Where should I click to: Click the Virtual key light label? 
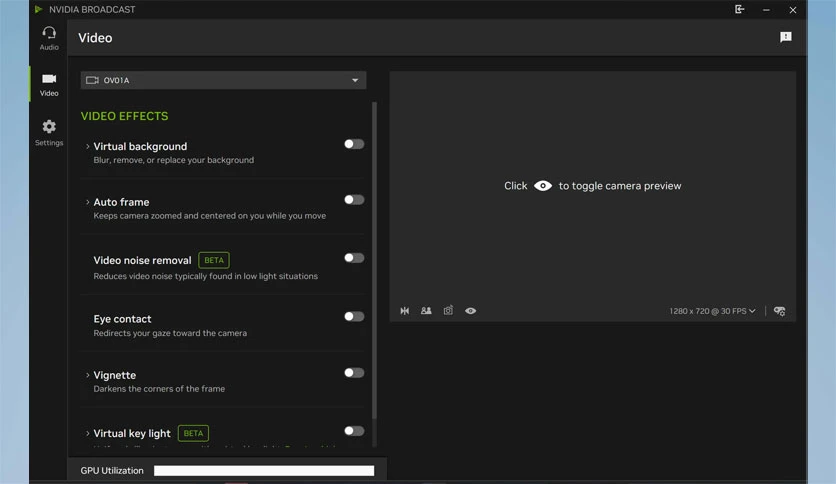pyautogui.click(x=132, y=433)
